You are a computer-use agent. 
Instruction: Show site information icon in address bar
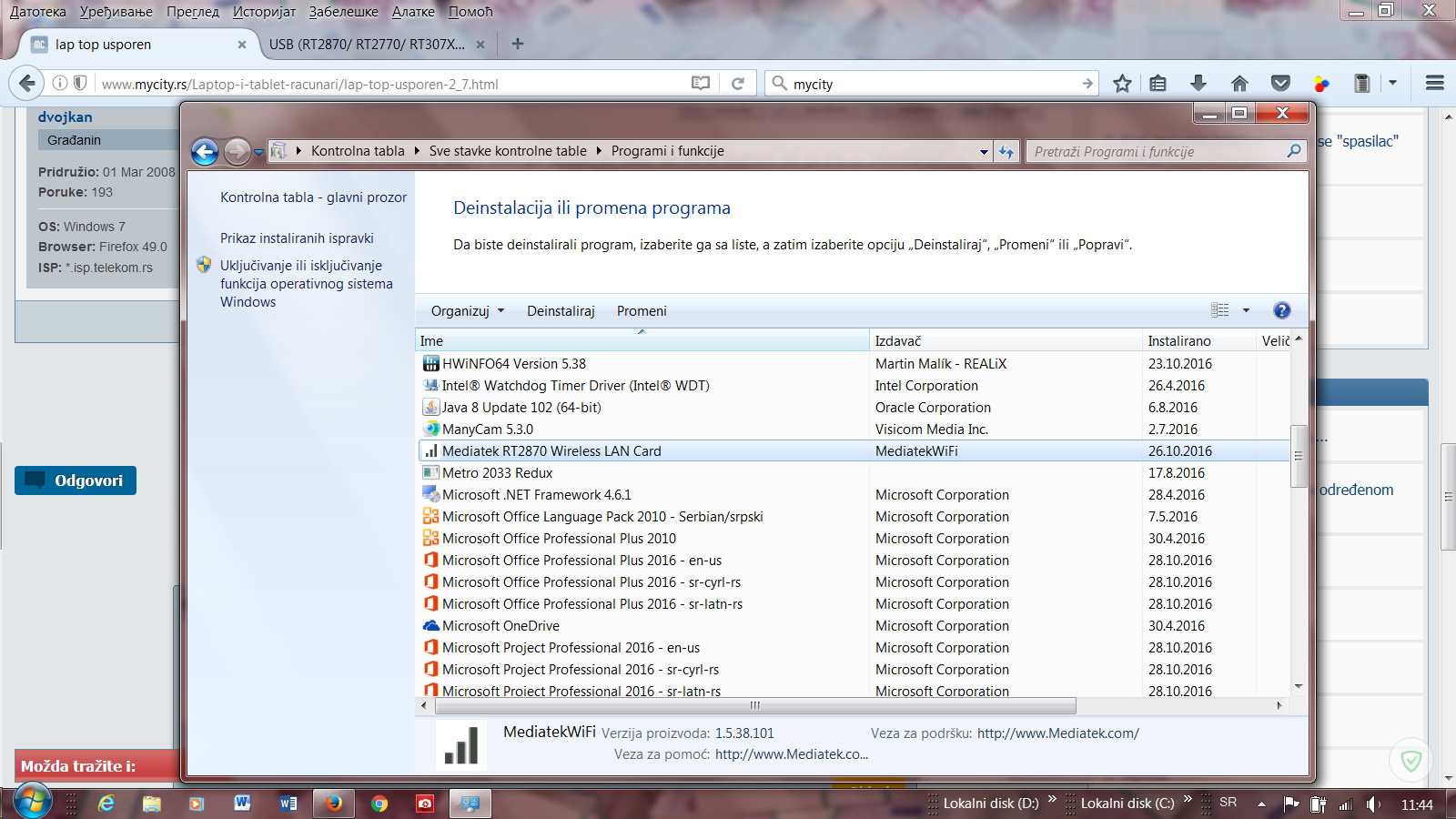[x=60, y=84]
